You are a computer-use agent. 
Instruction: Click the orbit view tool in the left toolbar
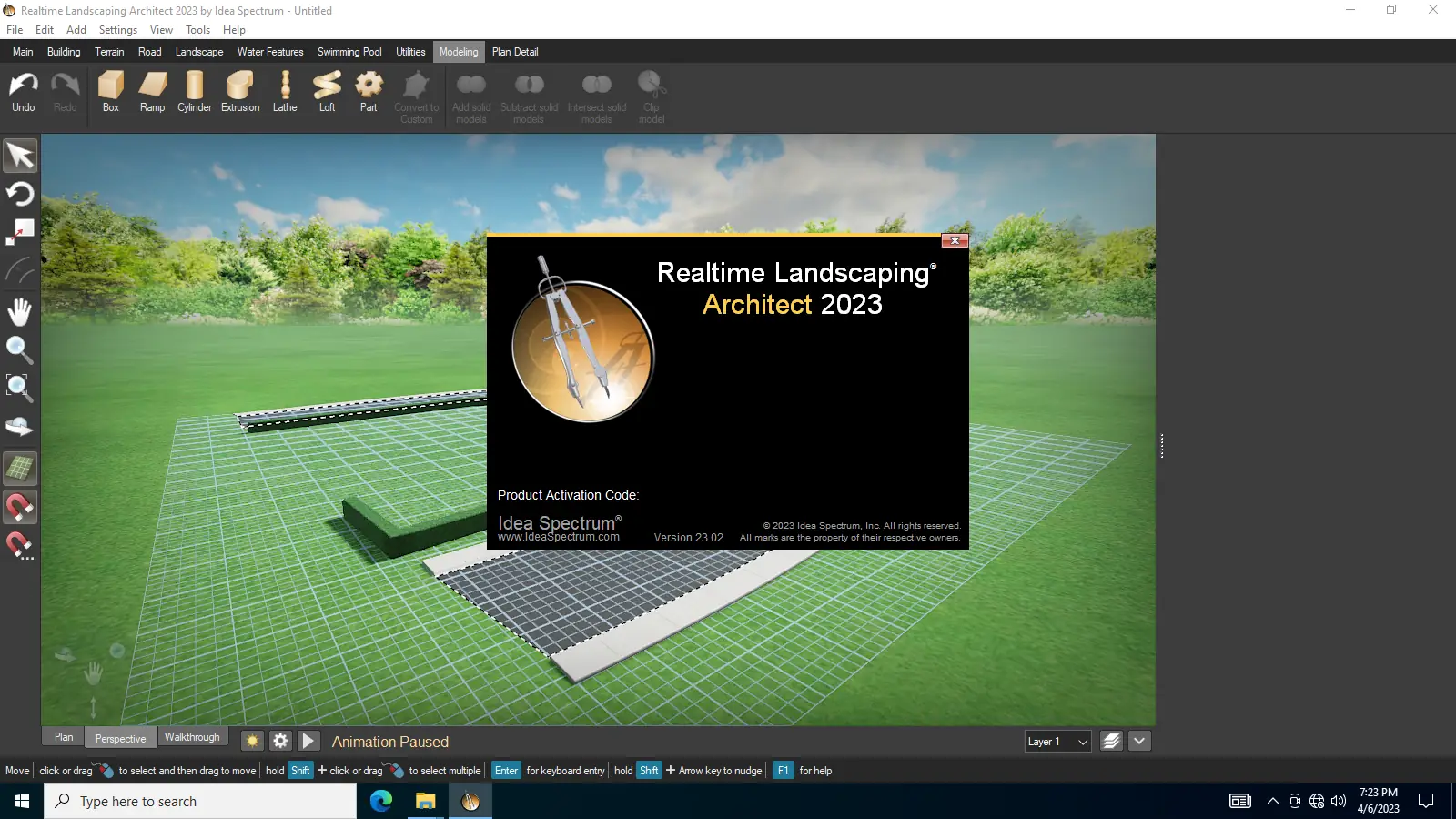[x=20, y=427]
